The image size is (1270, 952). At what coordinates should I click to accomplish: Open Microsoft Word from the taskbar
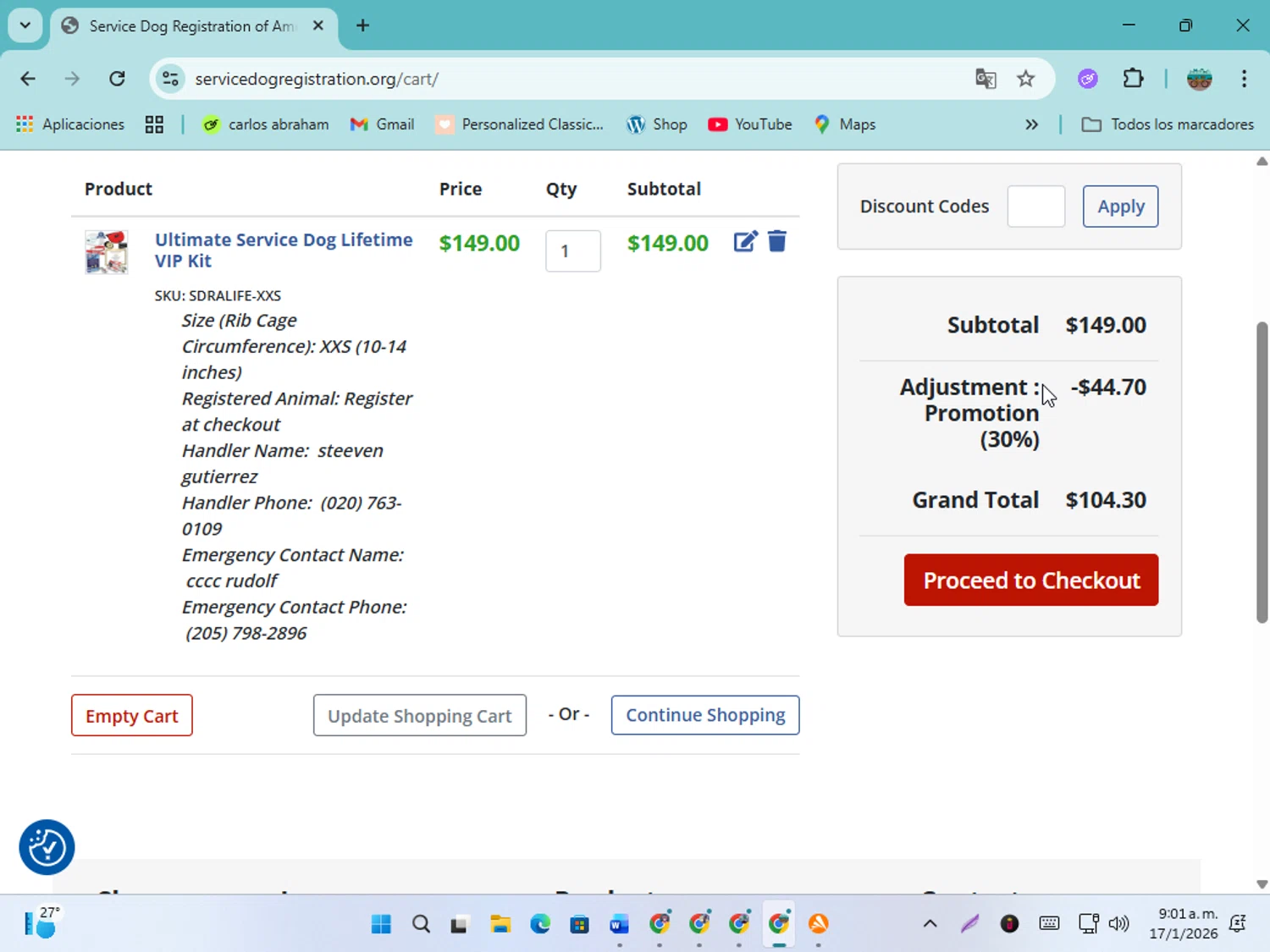point(620,923)
